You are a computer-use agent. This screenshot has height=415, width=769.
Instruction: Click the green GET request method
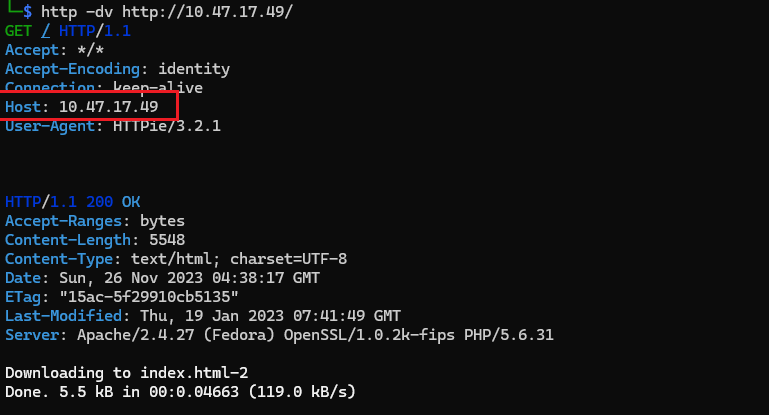(18, 31)
